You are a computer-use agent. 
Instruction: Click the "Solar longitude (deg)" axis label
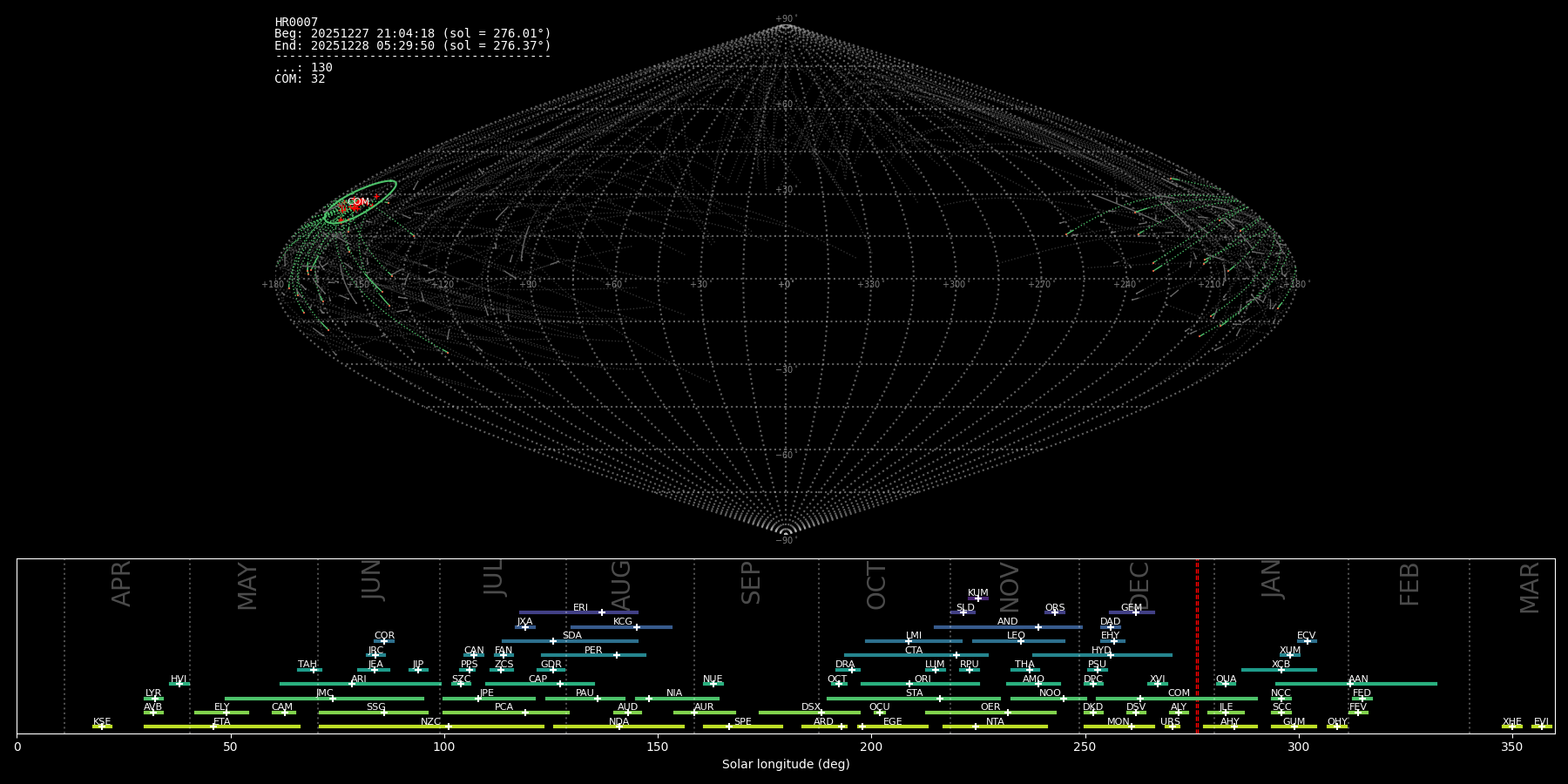click(785, 765)
